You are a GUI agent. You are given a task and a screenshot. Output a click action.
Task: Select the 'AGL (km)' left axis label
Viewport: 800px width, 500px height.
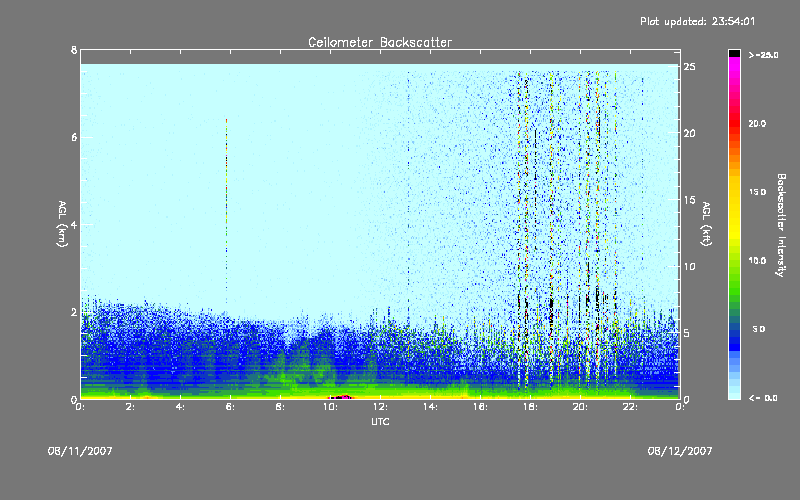pos(62,224)
